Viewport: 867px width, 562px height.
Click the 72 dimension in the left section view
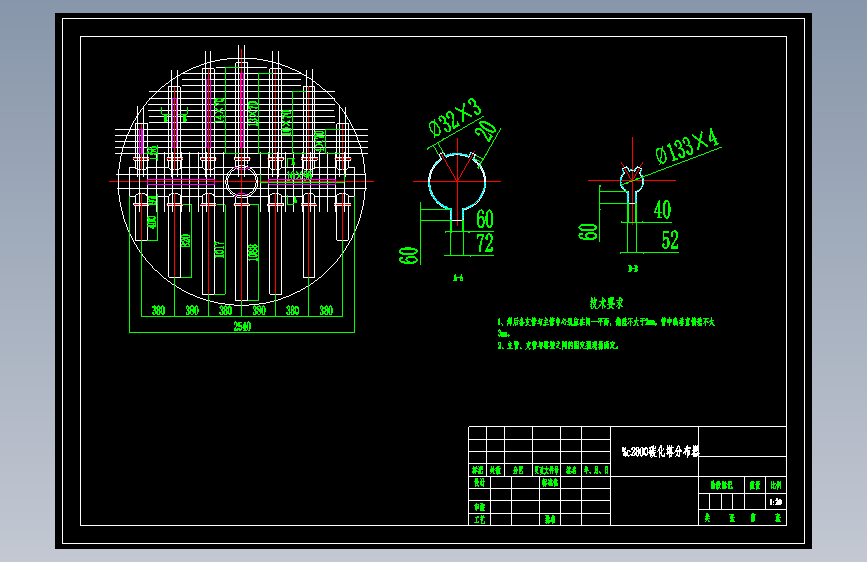(x=485, y=243)
